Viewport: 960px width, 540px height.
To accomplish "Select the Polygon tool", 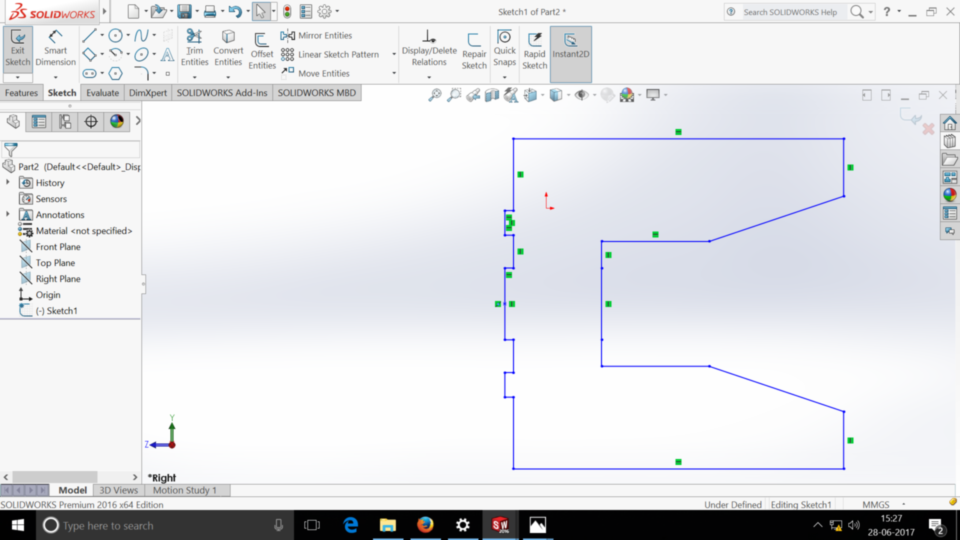I will [x=115, y=73].
